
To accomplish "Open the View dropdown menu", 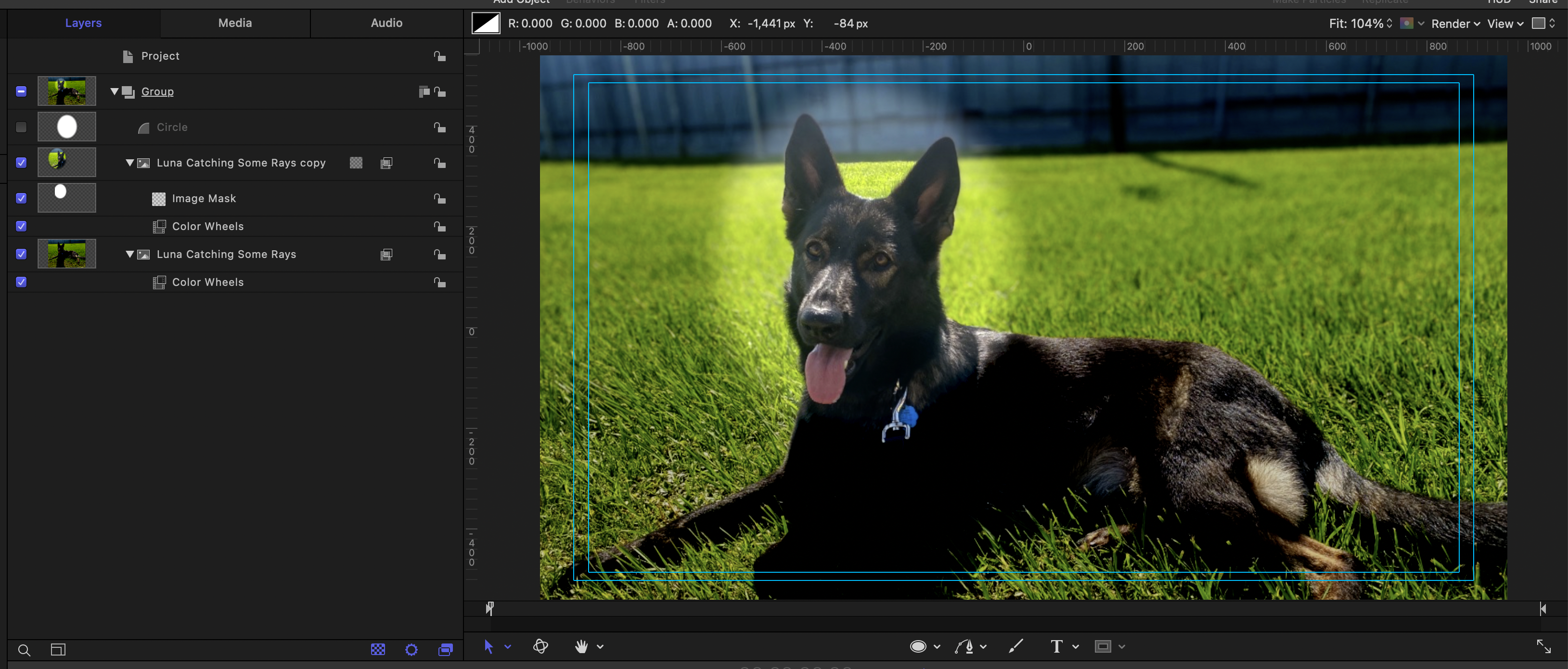I will point(1504,24).
